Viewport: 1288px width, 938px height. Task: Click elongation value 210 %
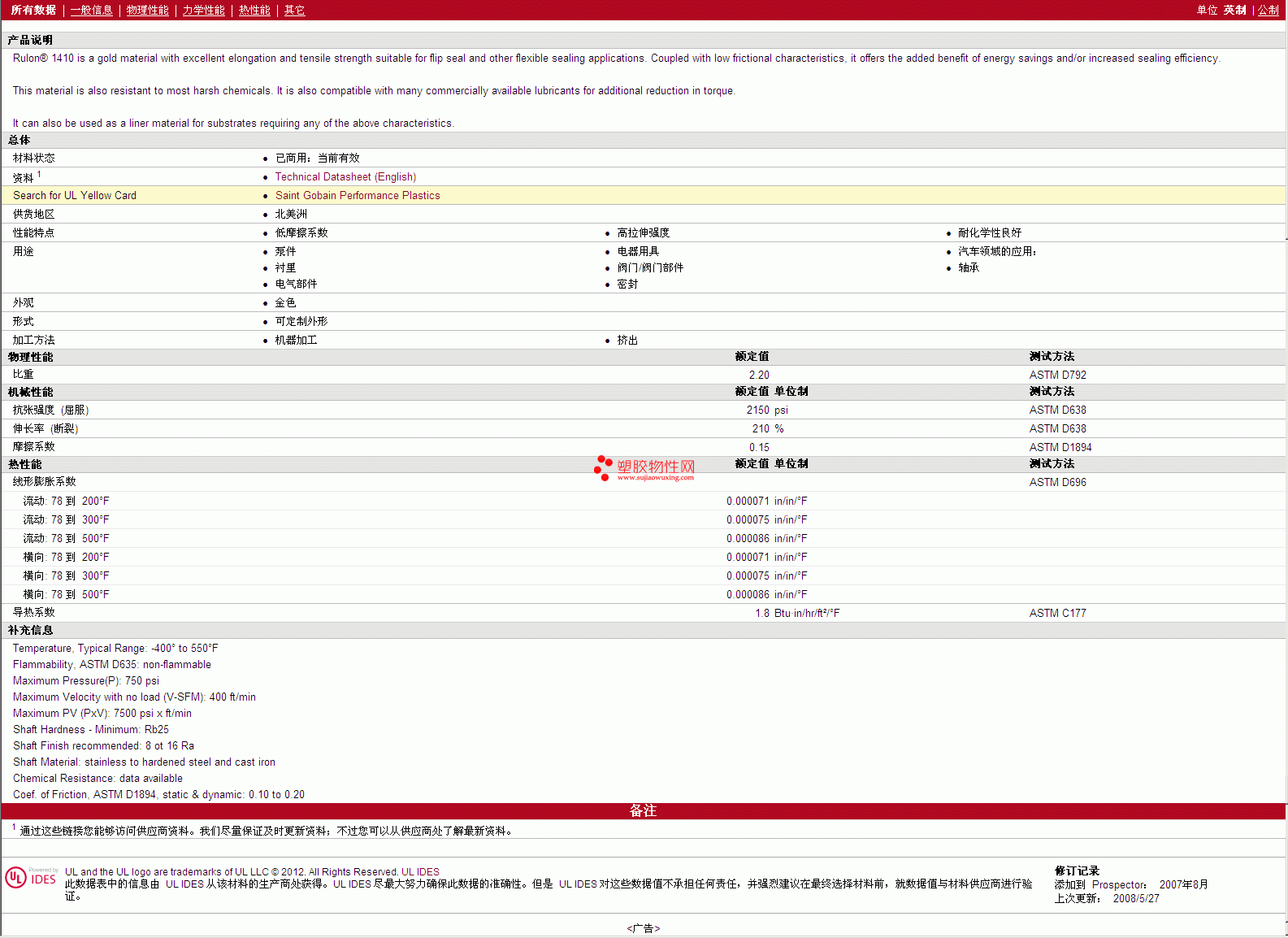[768, 429]
